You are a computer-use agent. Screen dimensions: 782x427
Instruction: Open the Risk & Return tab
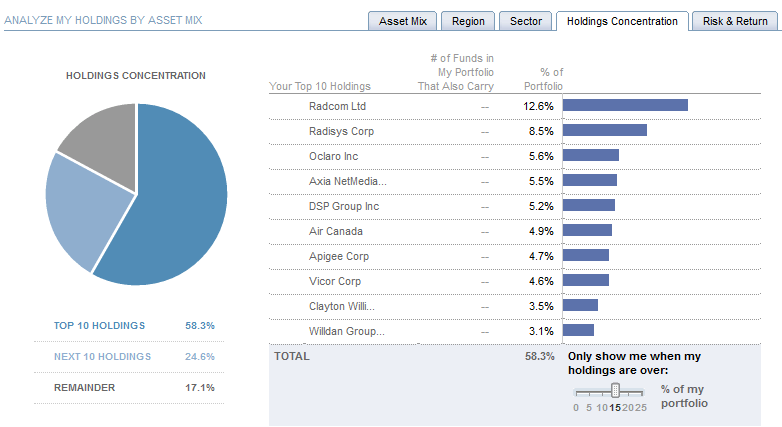click(x=735, y=21)
